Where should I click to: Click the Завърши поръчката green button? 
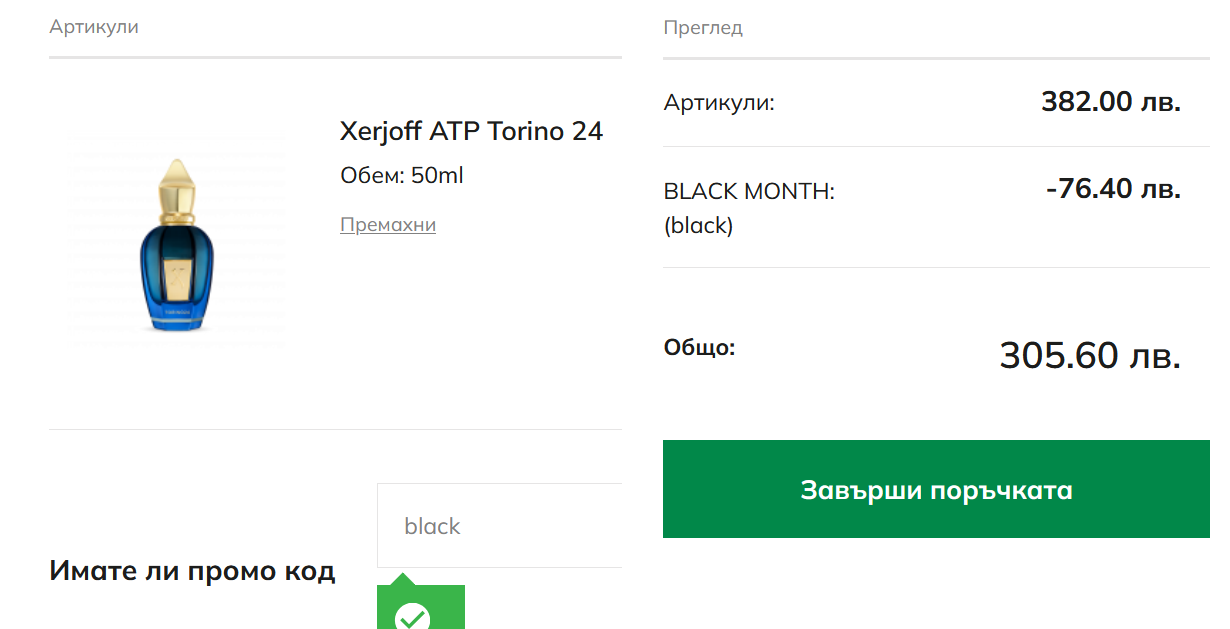936,489
